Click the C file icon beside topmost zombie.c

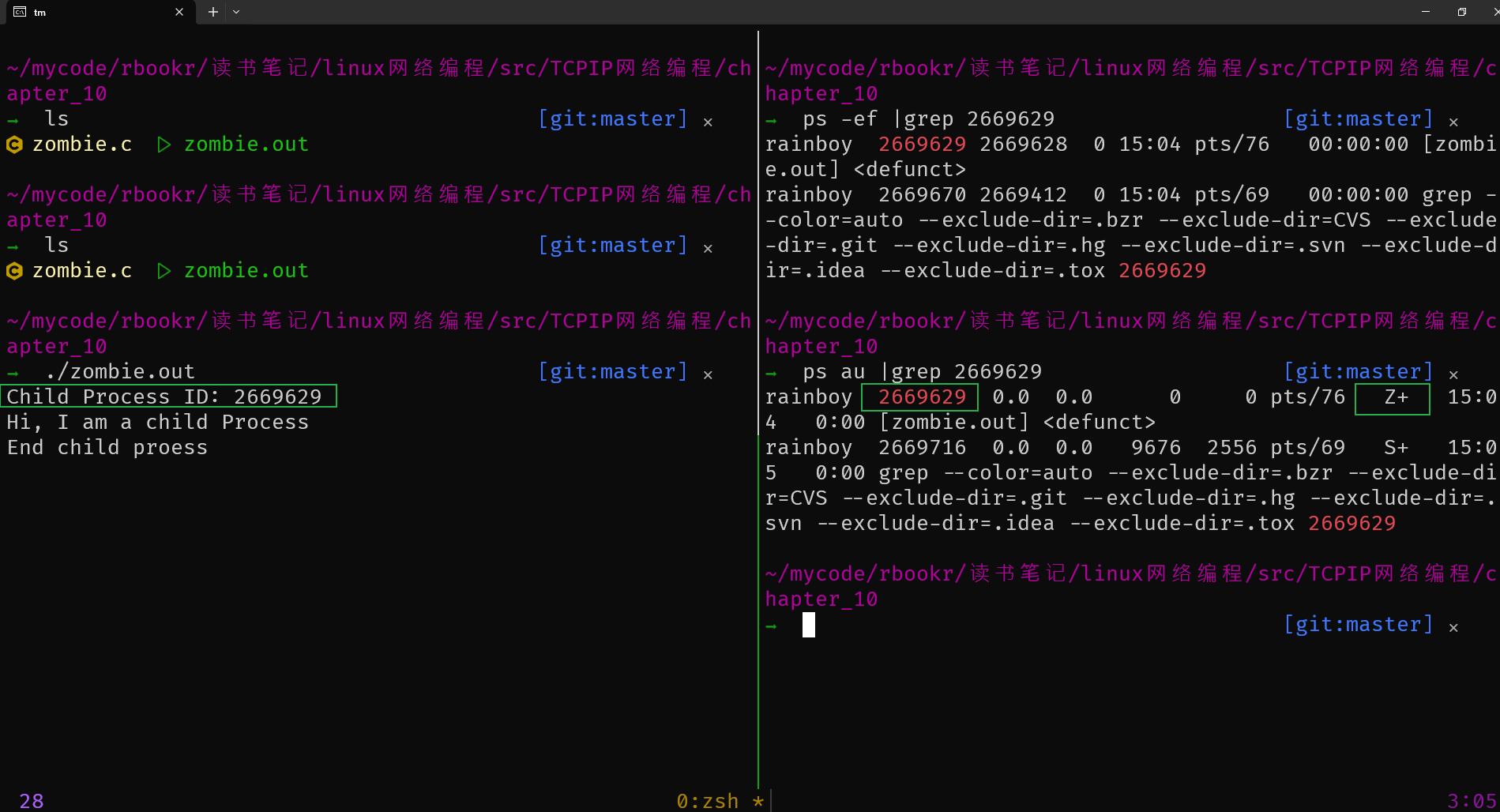coord(14,145)
